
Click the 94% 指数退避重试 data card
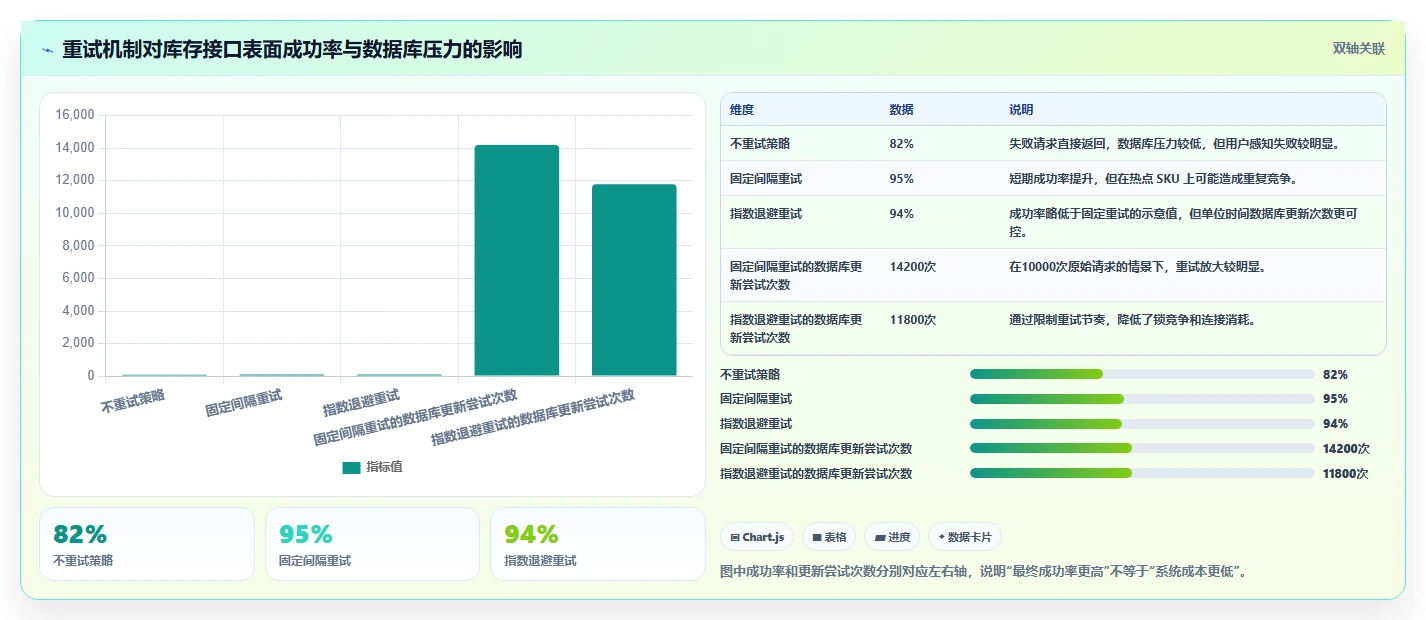click(x=598, y=544)
